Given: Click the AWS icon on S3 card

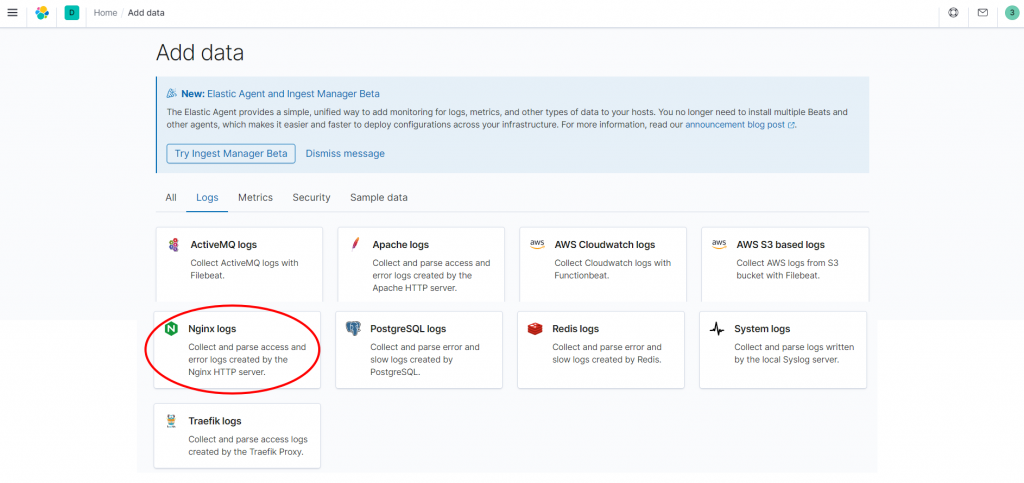Looking at the screenshot, I should point(719,244).
